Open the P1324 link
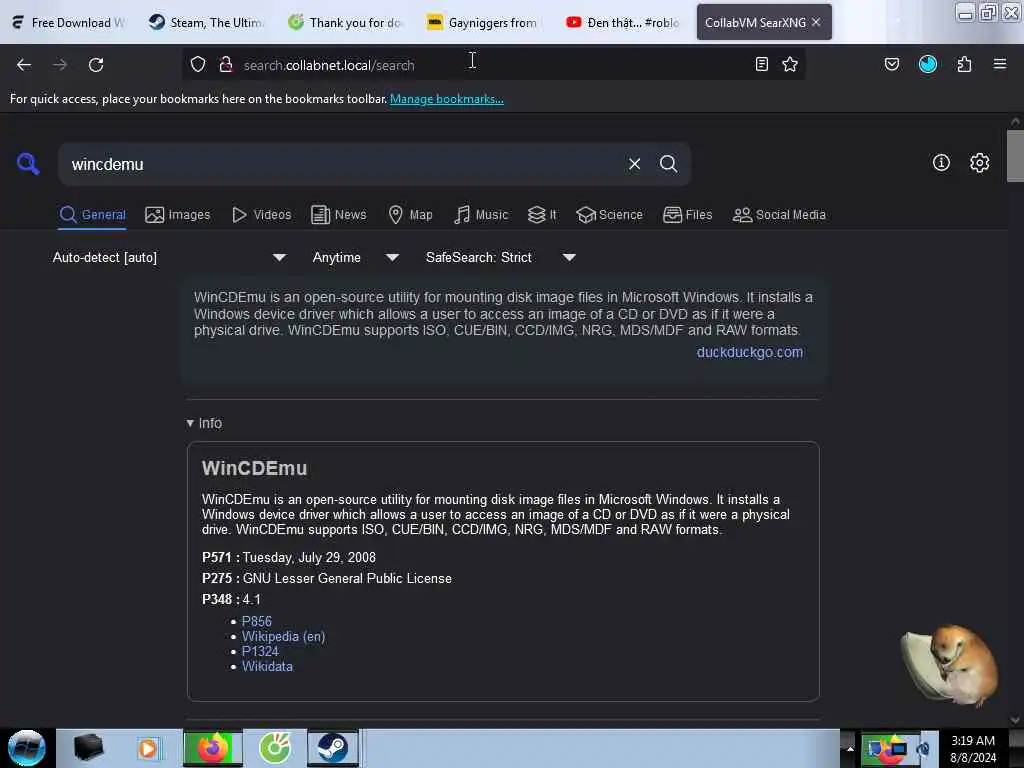The image size is (1024, 768). 260,651
